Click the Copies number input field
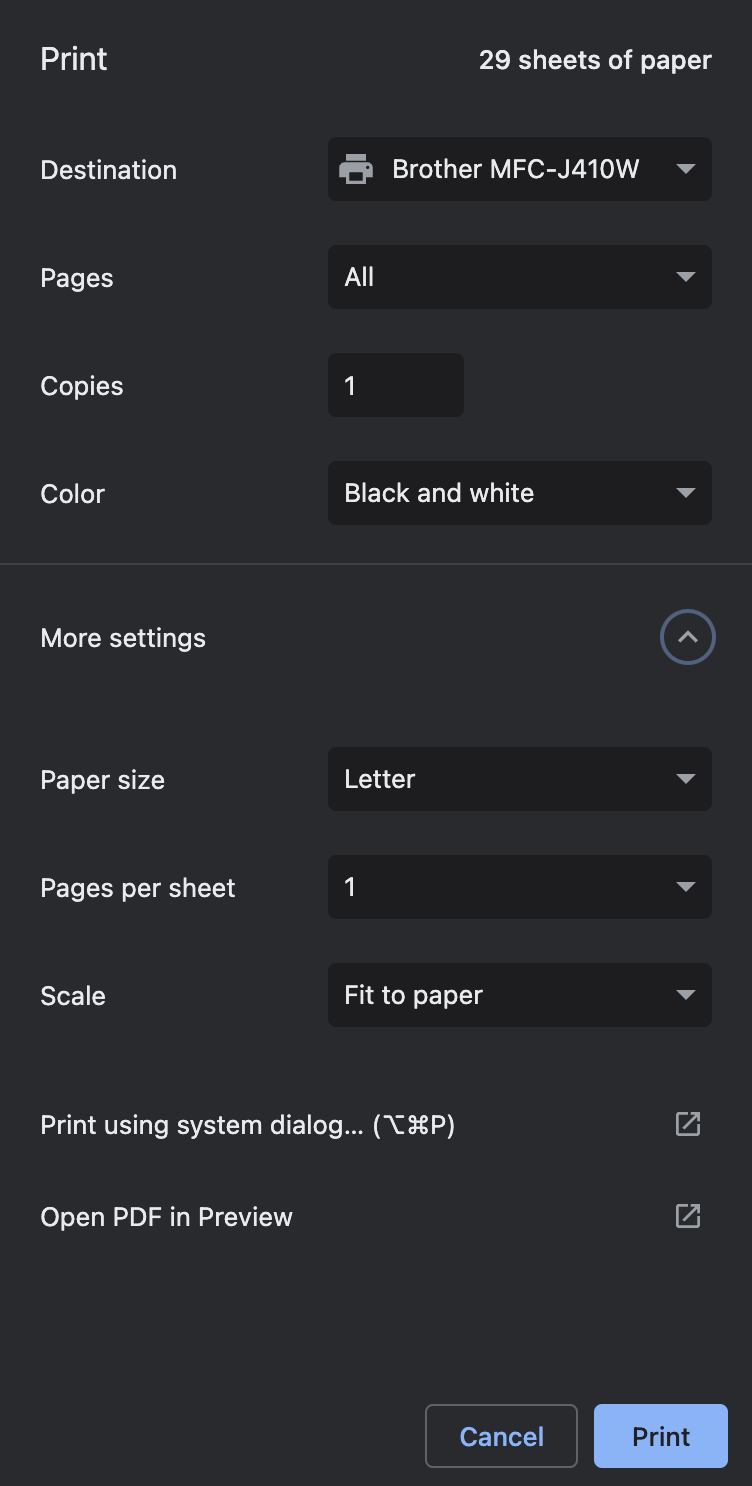 tap(395, 385)
